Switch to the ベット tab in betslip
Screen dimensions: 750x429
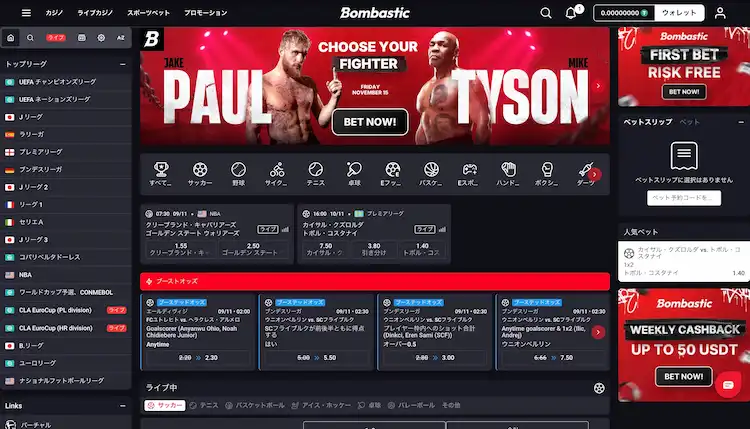click(689, 122)
